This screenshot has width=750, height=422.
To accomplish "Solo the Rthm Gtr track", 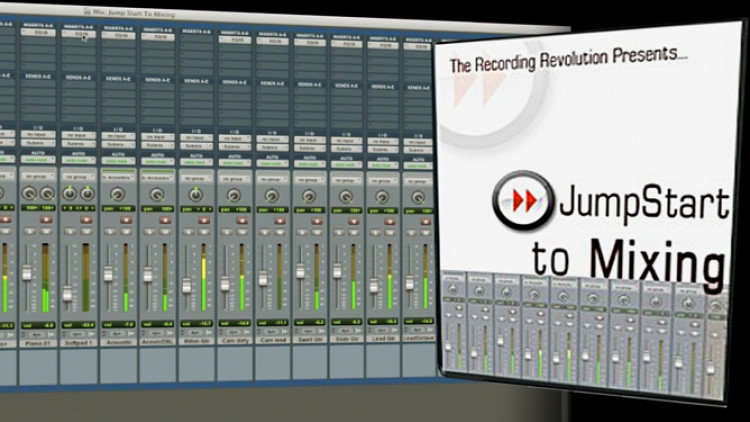I will point(188,232).
